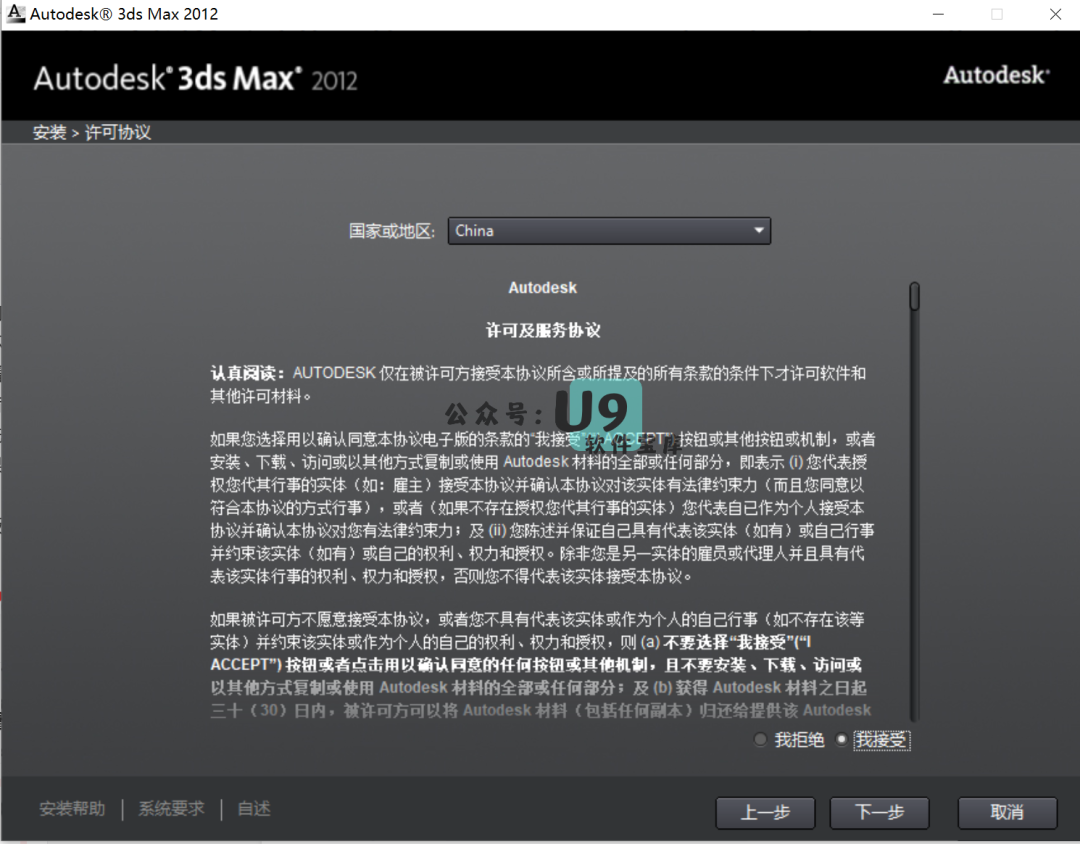Minimize the 3ds Max installer window
The width and height of the screenshot is (1080, 844).
[x=938, y=14]
